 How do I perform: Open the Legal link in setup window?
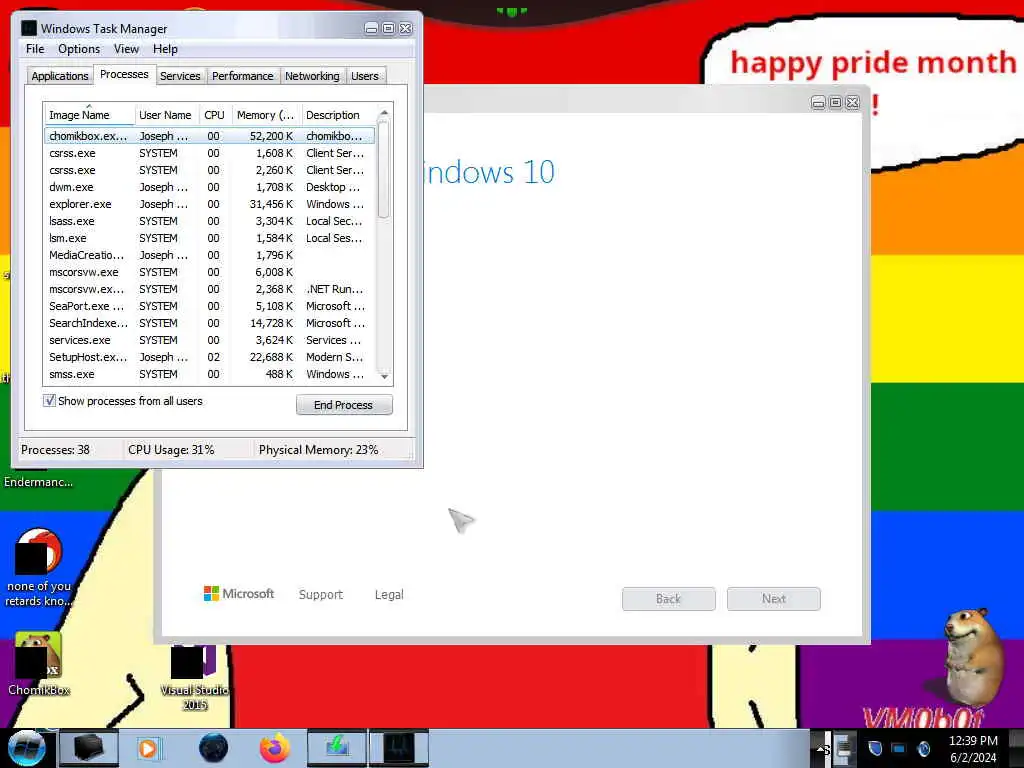(389, 594)
